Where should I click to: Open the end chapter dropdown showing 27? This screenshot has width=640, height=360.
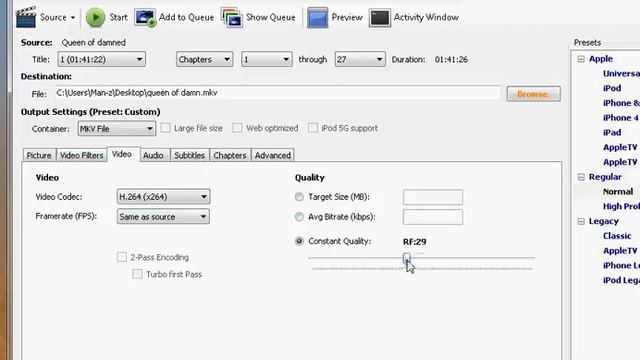360,60
